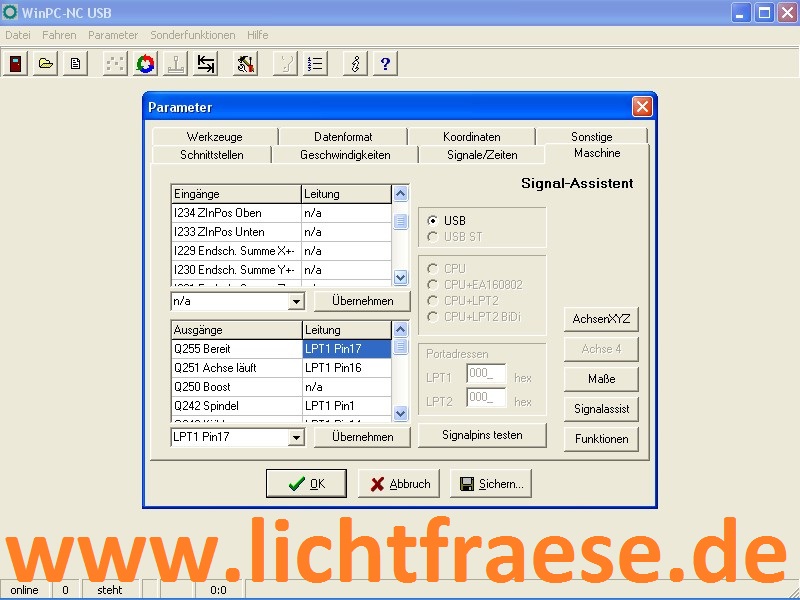Click the Signalassist button
The width and height of the screenshot is (800, 600).
coord(601,409)
